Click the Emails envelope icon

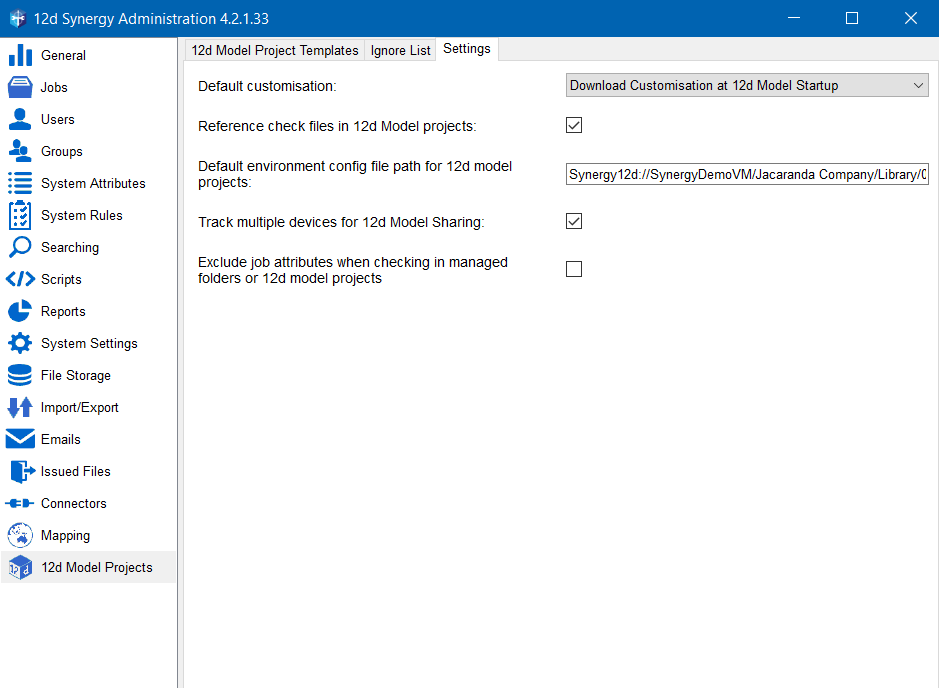[x=20, y=439]
